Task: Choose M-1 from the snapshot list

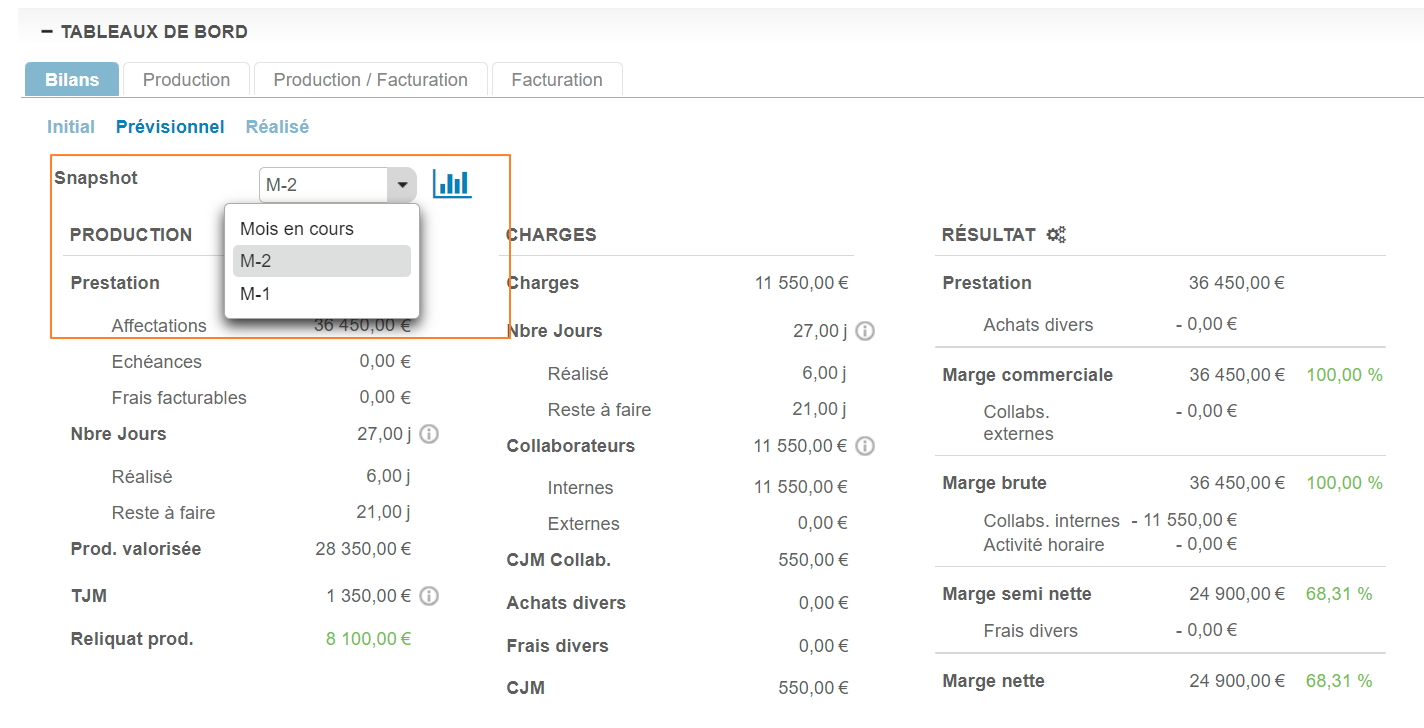Action: [x=255, y=294]
